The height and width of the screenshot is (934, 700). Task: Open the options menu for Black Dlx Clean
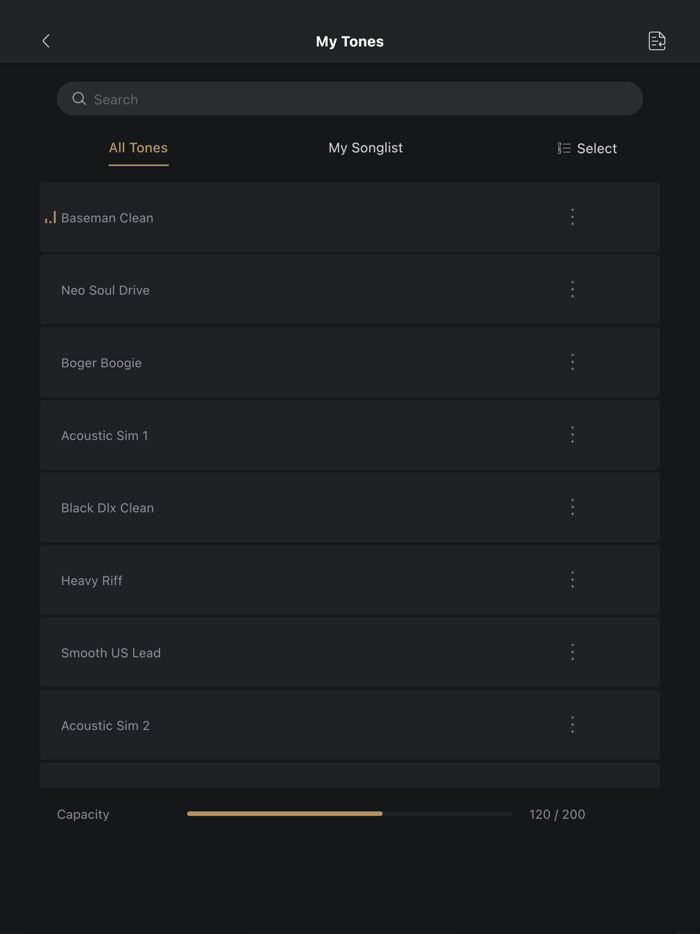pyautogui.click(x=573, y=507)
